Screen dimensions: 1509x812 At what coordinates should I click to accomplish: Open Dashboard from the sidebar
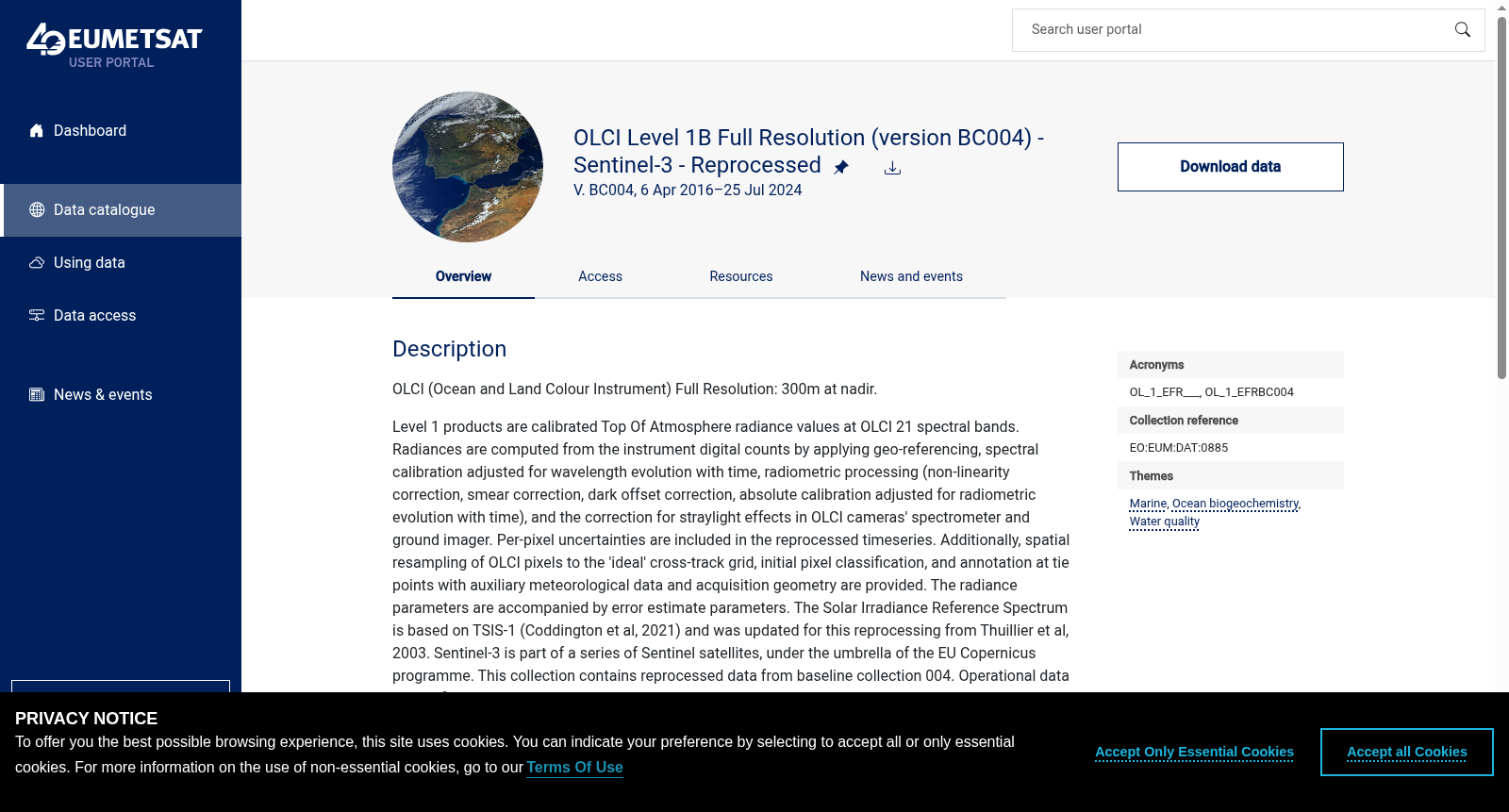coord(121,131)
